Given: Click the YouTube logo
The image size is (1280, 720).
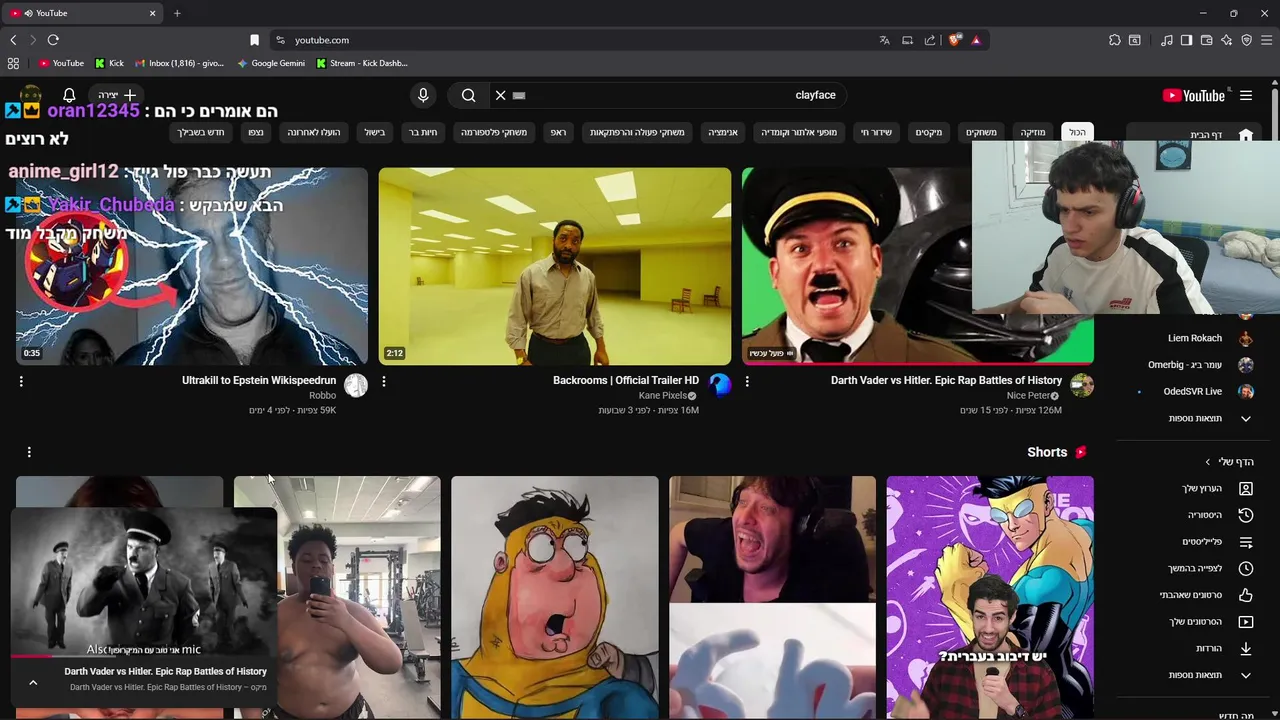Looking at the screenshot, I should click(x=1194, y=95).
